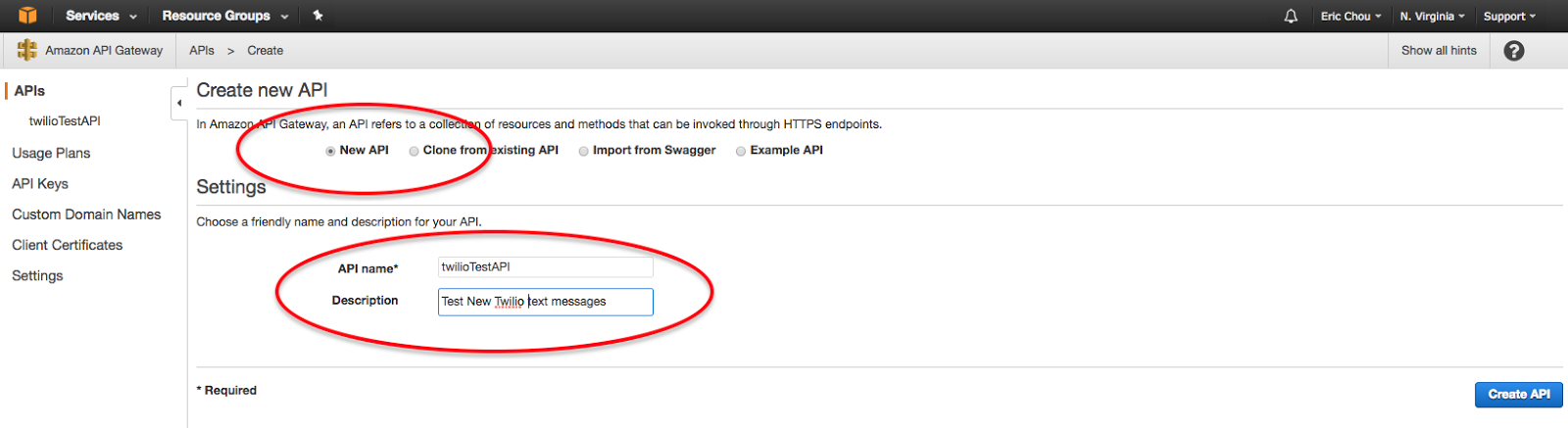Go to Usage Plans in sidebar
1568x428 pixels.
click(x=51, y=153)
